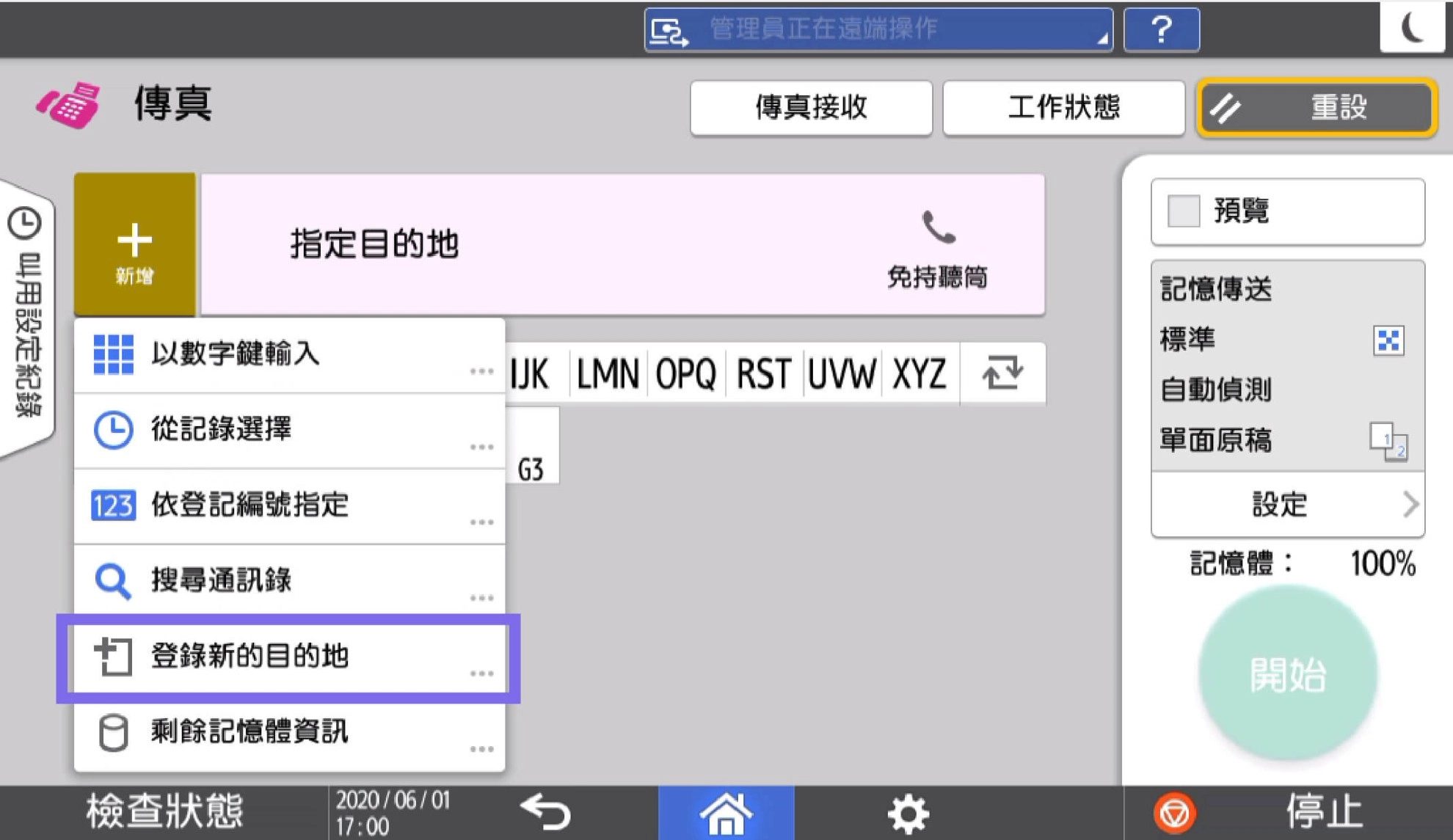The height and width of the screenshot is (840, 1453).
Task: Switch to the UVW address tab
Action: coord(842,373)
